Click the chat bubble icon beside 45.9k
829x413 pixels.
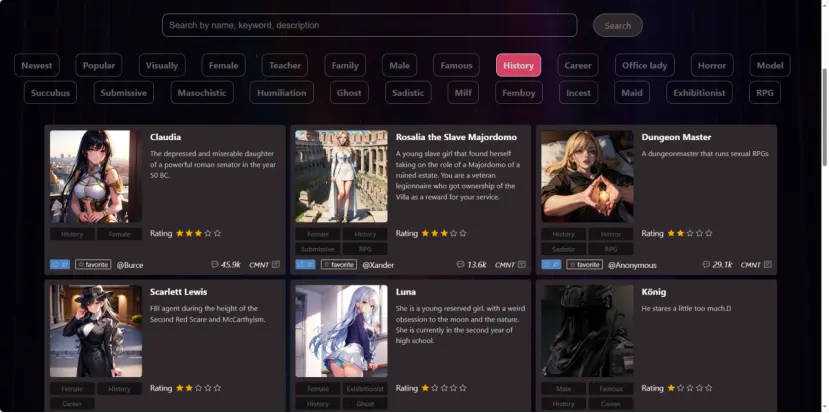(214, 264)
